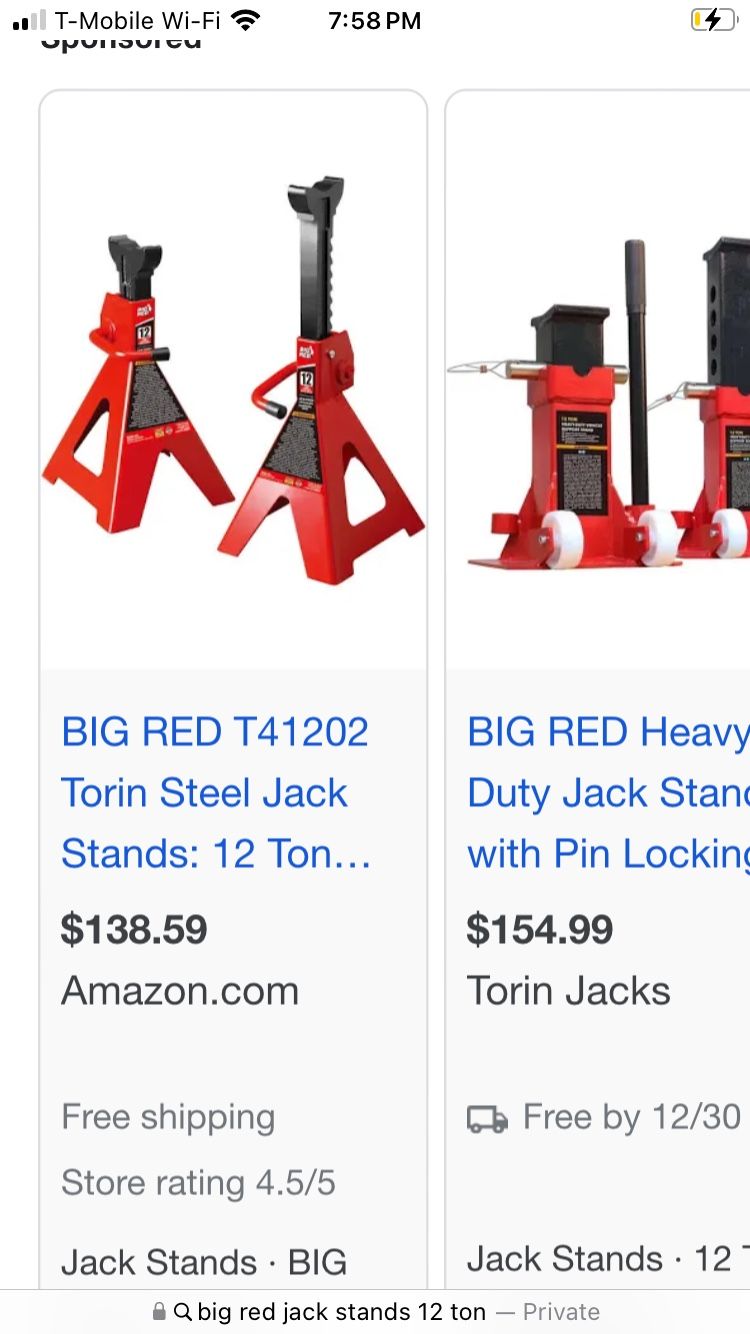
Task: Select the Amazon.com seller name
Action: click(x=180, y=991)
